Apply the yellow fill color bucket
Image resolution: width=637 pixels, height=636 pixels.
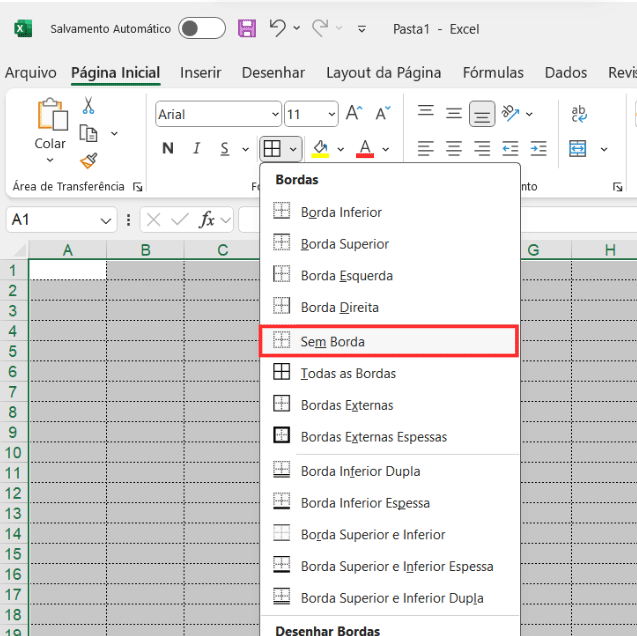pos(320,149)
